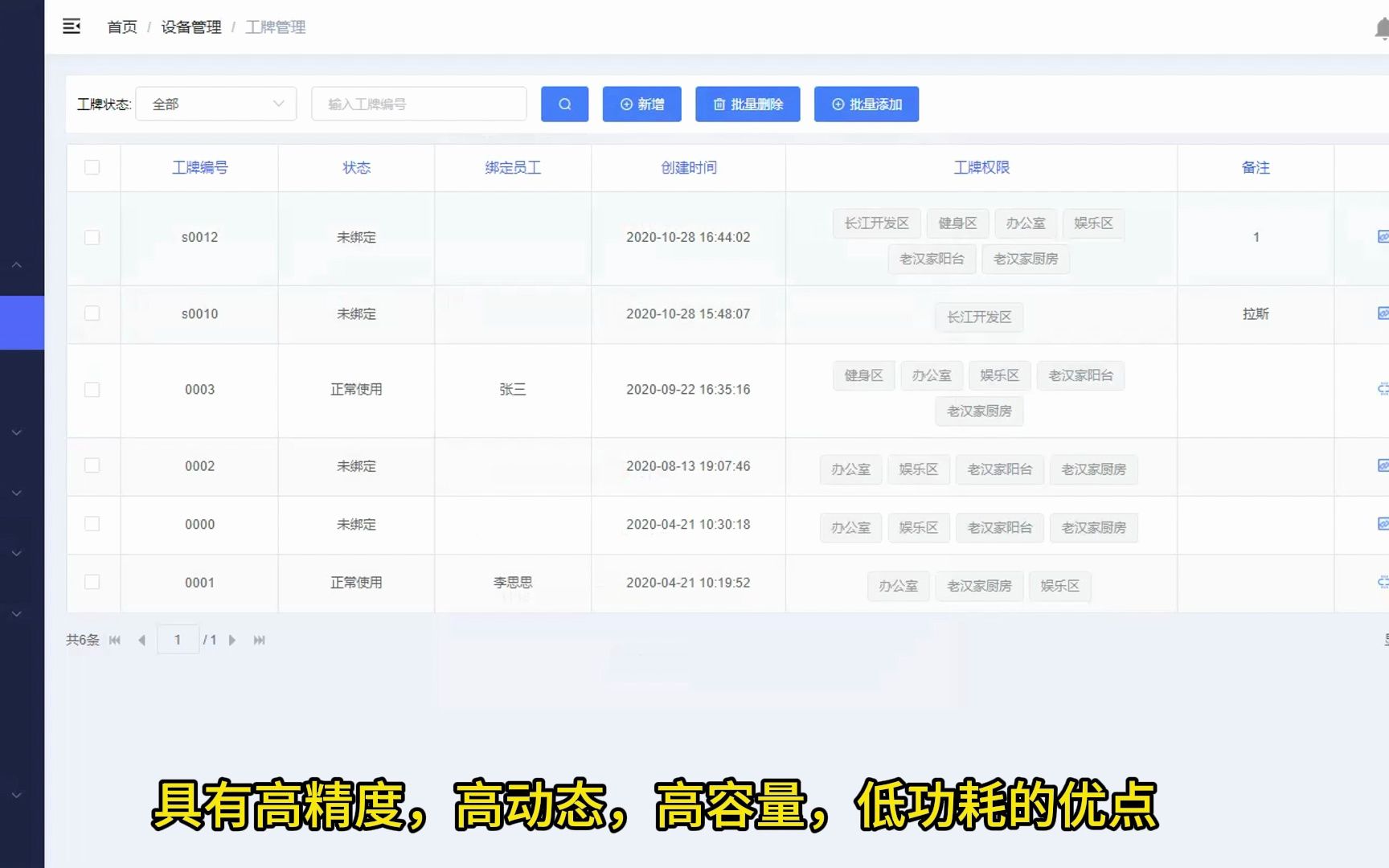This screenshot has height=868, width=1389.
Task: Click the 共6条 total count label
Action: [83, 640]
